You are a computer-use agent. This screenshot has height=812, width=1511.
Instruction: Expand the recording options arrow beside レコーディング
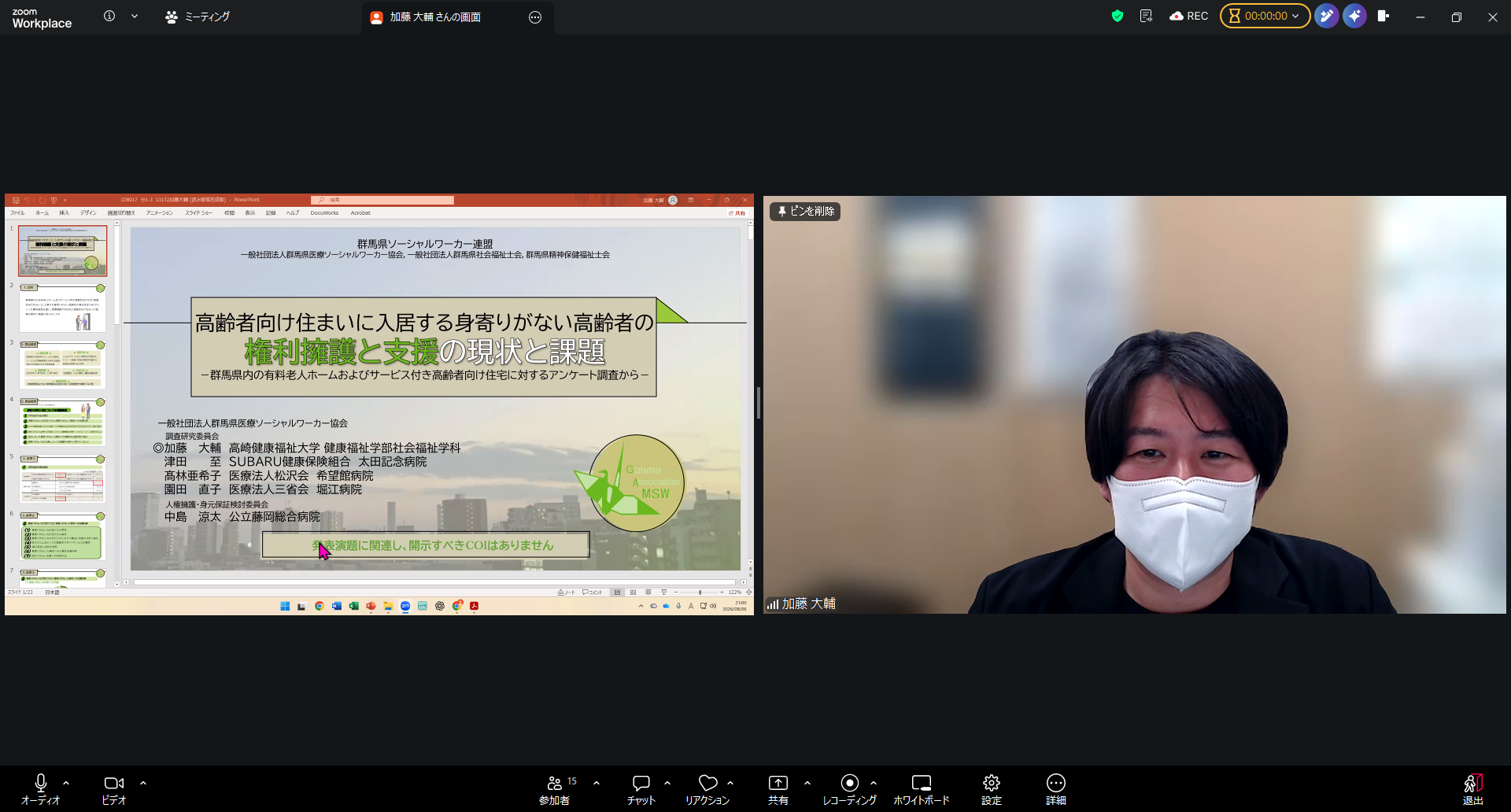[x=874, y=783]
